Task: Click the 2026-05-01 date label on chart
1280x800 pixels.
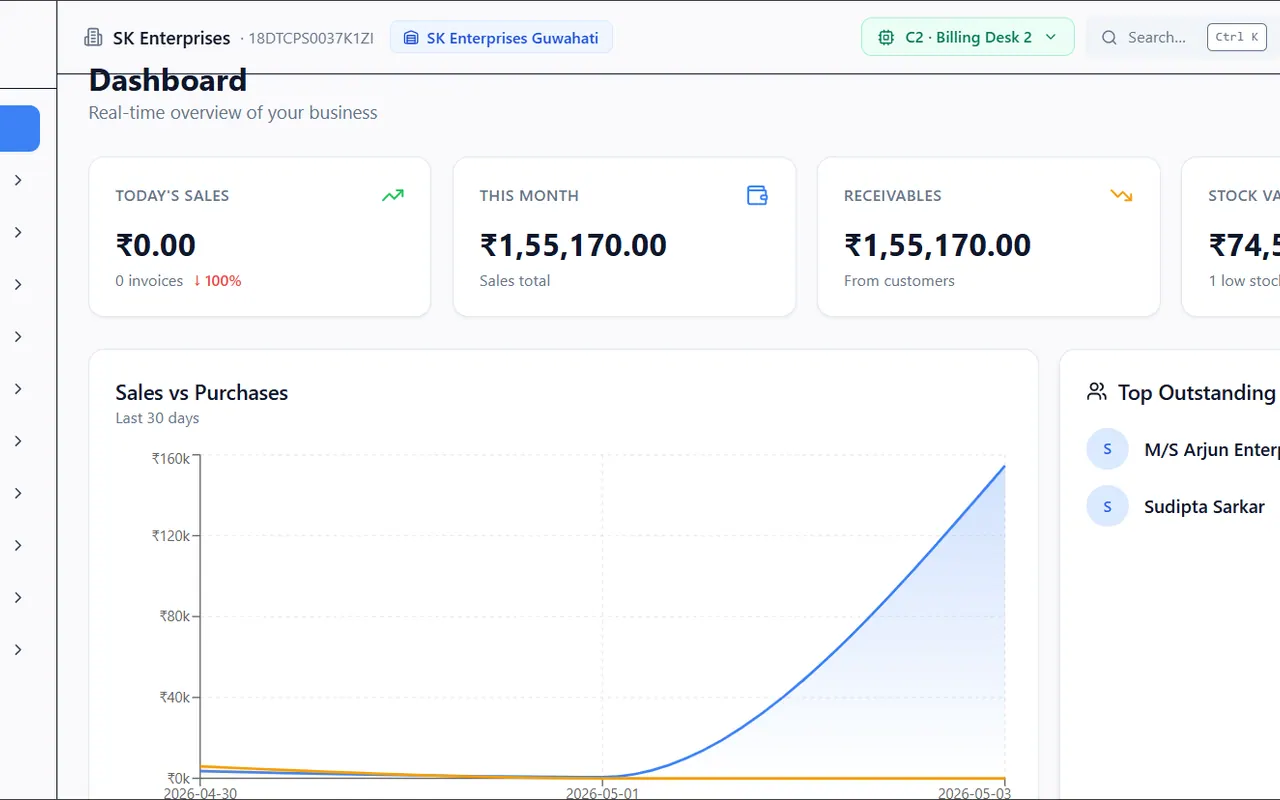Action: click(x=602, y=793)
